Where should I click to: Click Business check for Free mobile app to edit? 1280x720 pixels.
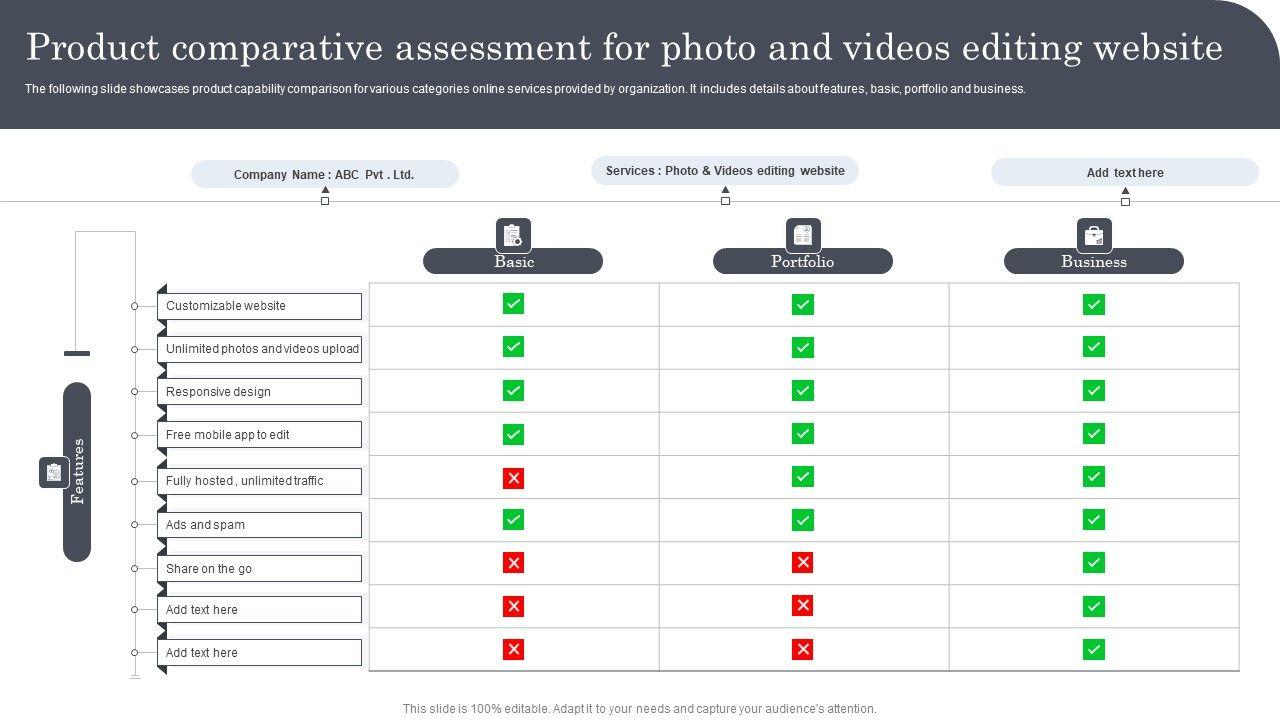(1094, 433)
